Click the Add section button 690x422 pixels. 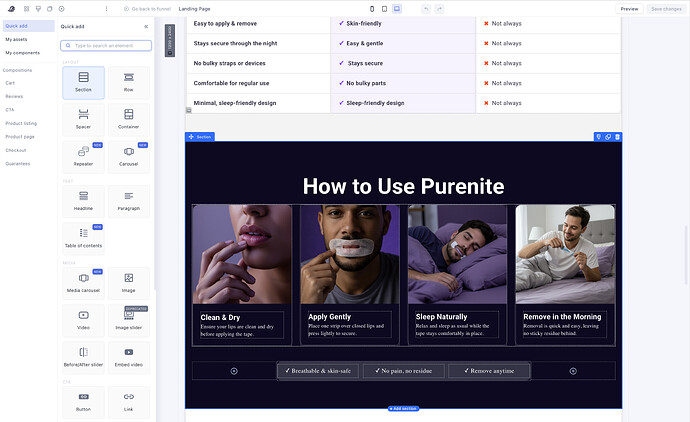(404, 409)
